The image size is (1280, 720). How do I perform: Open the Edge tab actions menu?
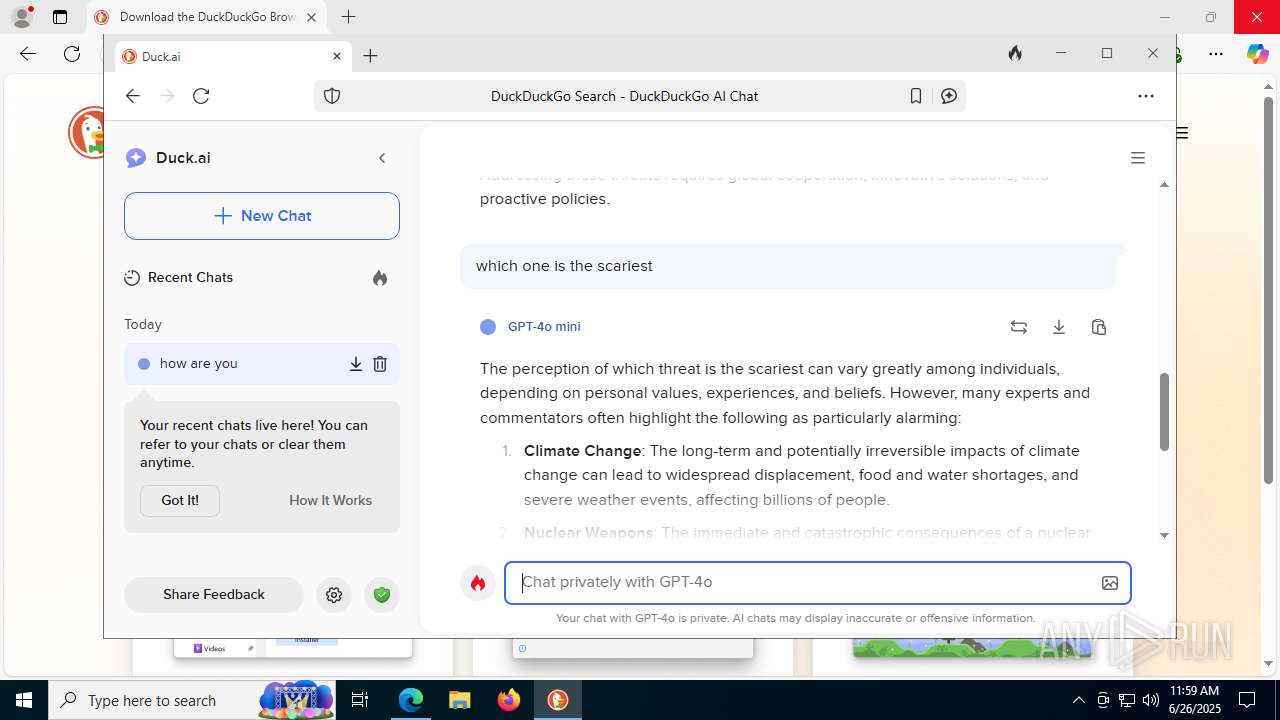(x=60, y=17)
